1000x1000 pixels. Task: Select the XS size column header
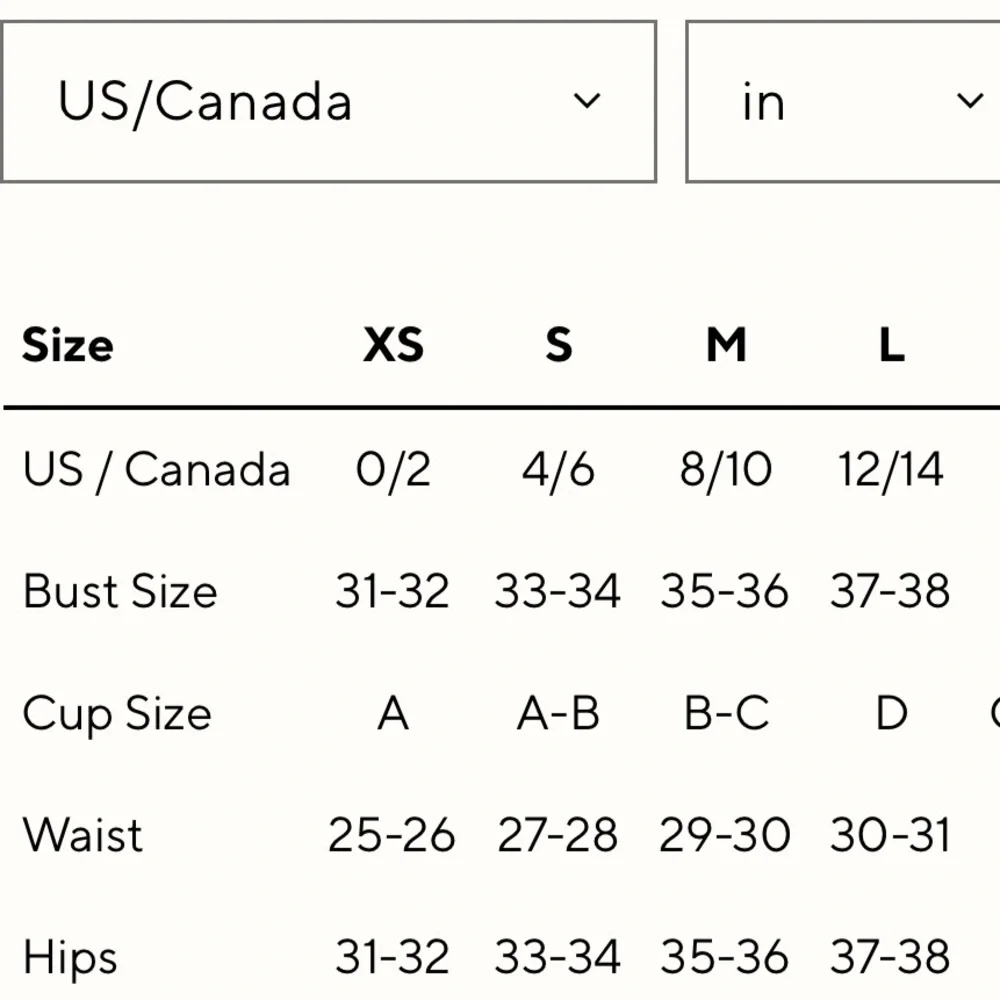pos(393,345)
